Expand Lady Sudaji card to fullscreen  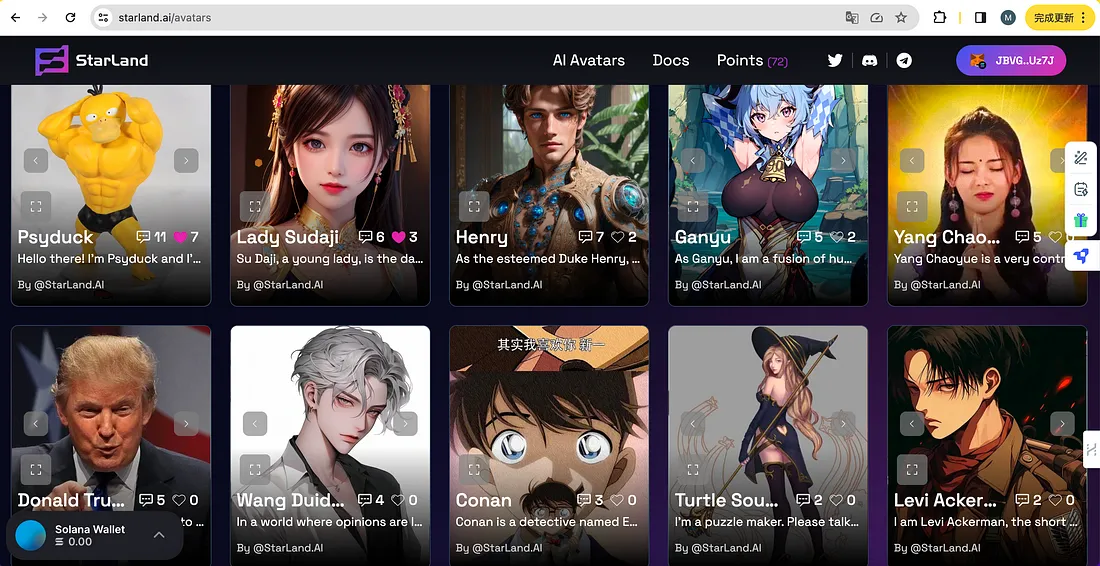point(255,206)
